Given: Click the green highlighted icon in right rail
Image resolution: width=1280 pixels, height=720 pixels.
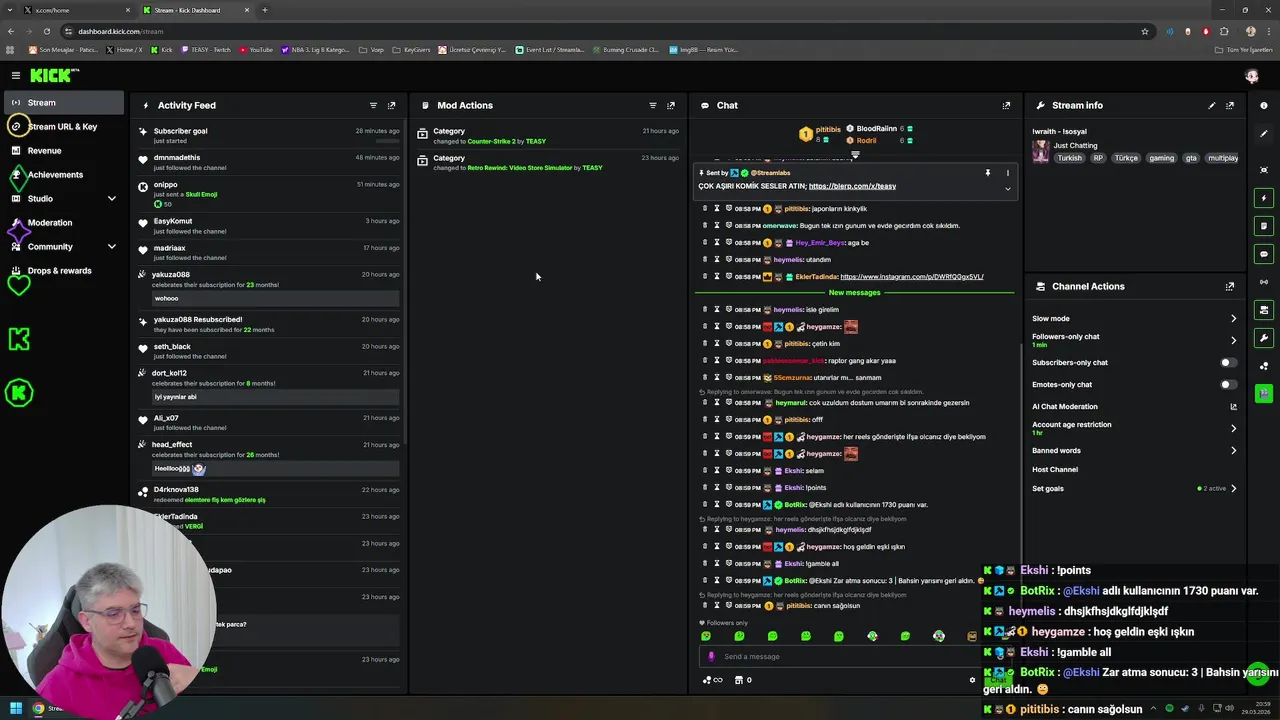Looking at the screenshot, I should pyautogui.click(x=1264, y=393).
